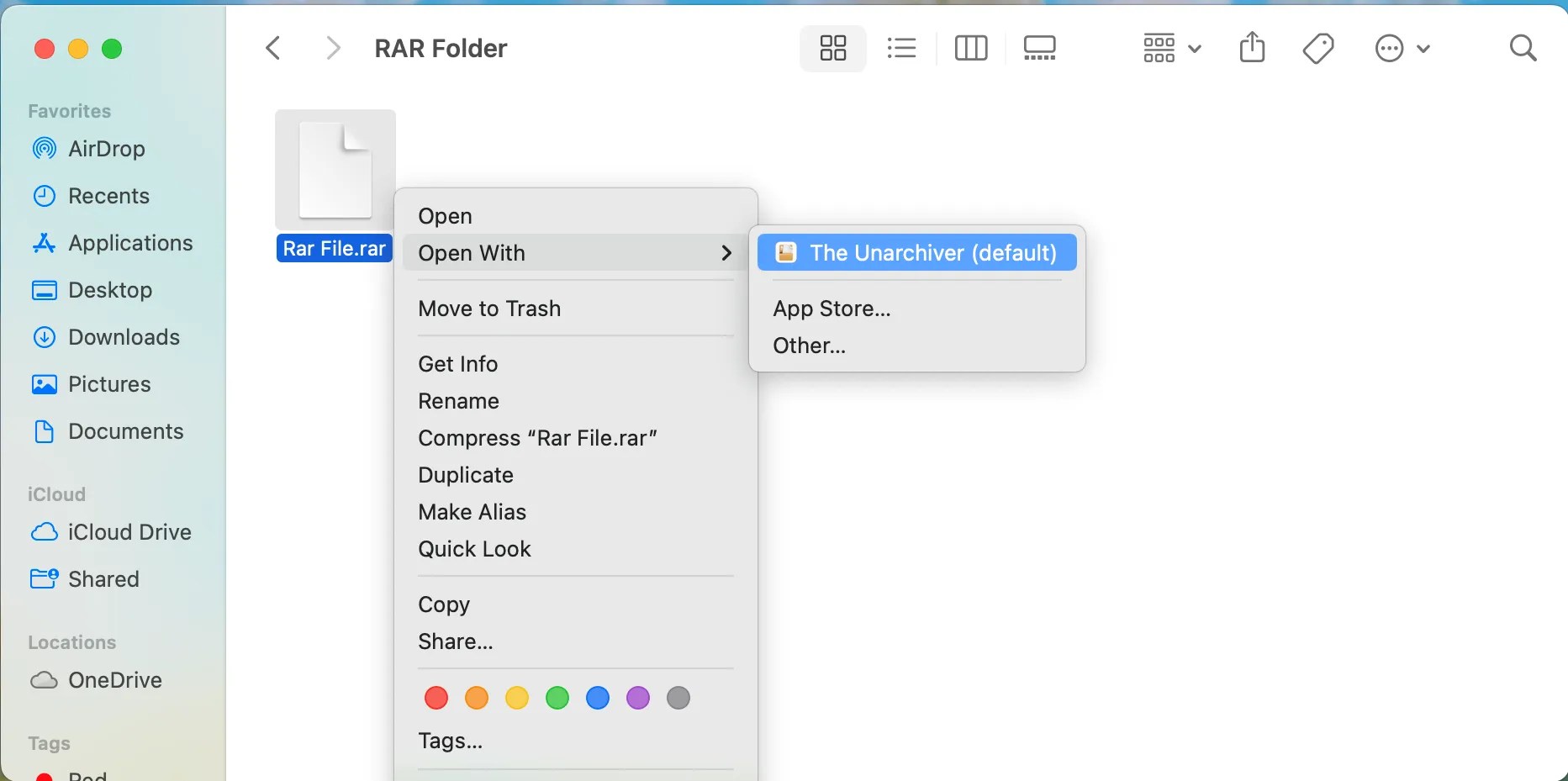Choose The Unarchiver (default) option

point(917,253)
